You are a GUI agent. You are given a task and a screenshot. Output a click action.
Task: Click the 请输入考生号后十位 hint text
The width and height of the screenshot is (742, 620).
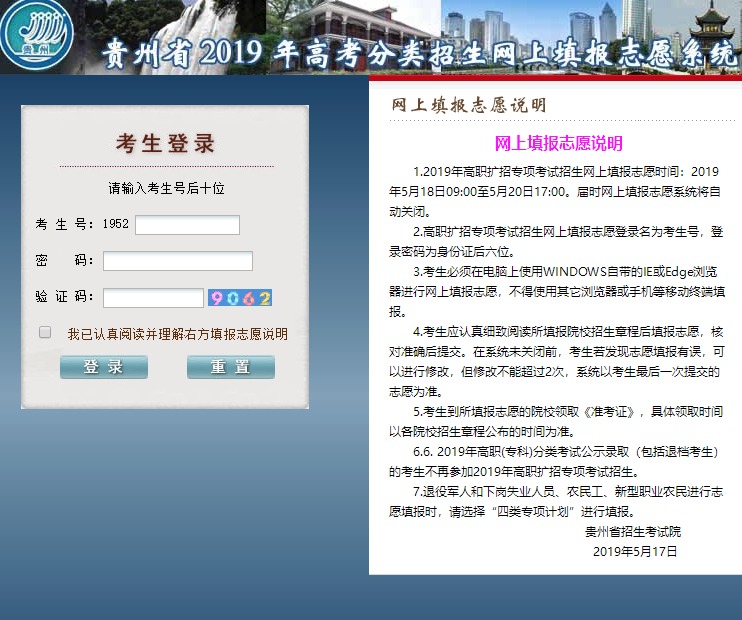pyautogui.click(x=166, y=188)
